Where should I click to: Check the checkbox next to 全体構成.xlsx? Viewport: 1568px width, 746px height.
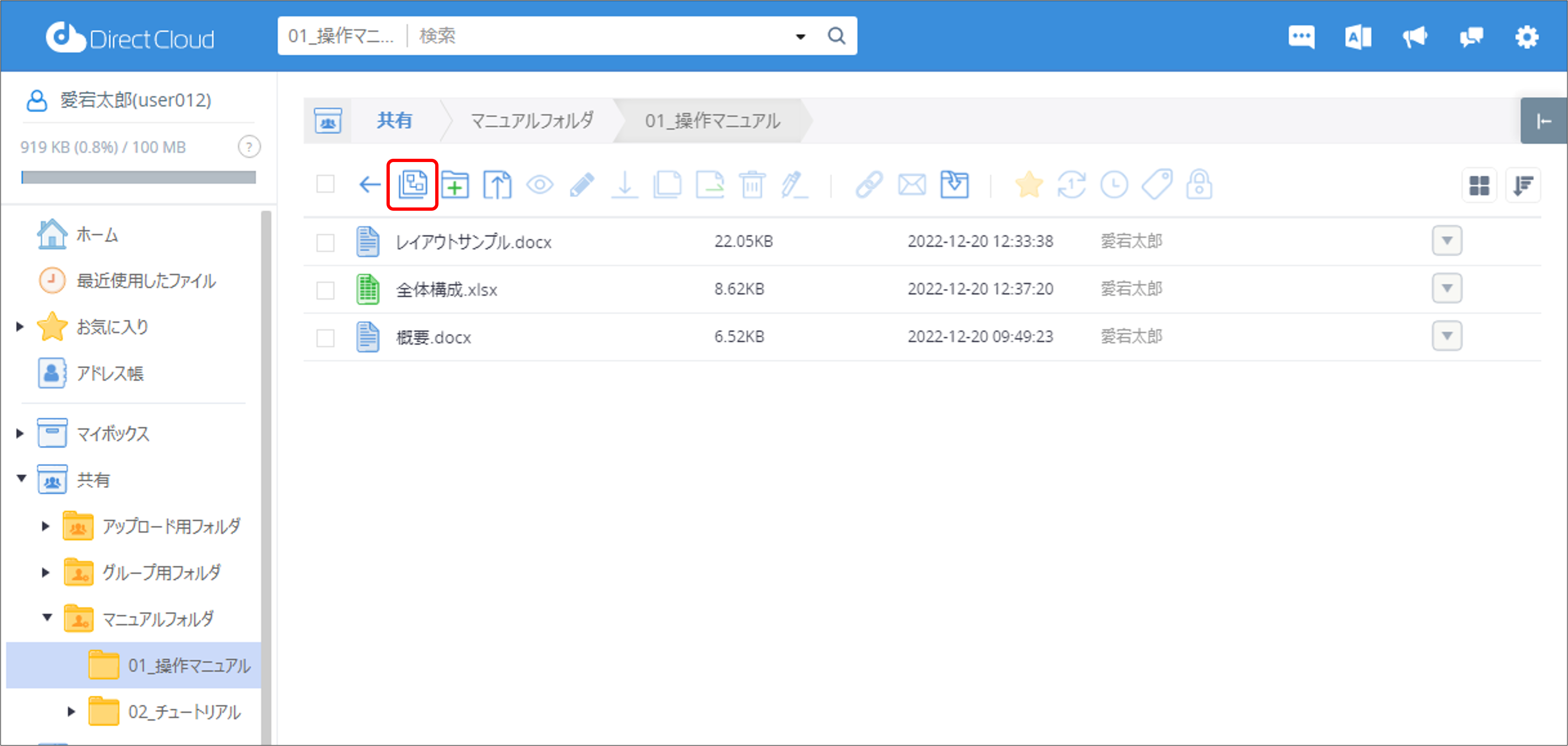click(x=325, y=289)
